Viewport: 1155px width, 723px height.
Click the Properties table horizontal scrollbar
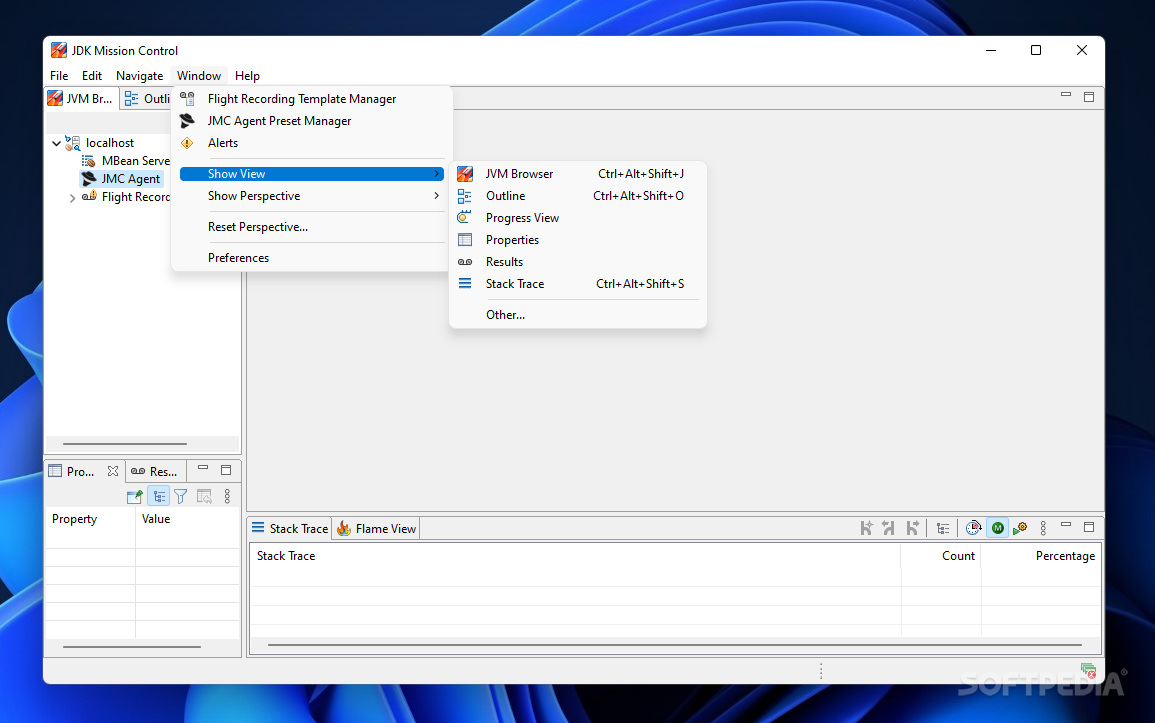133,647
